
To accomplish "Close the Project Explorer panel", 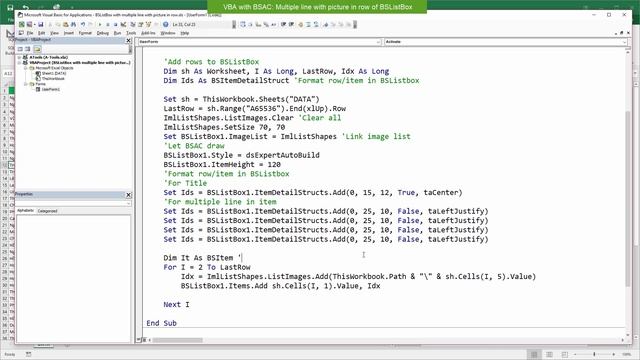I will [129, 40].
